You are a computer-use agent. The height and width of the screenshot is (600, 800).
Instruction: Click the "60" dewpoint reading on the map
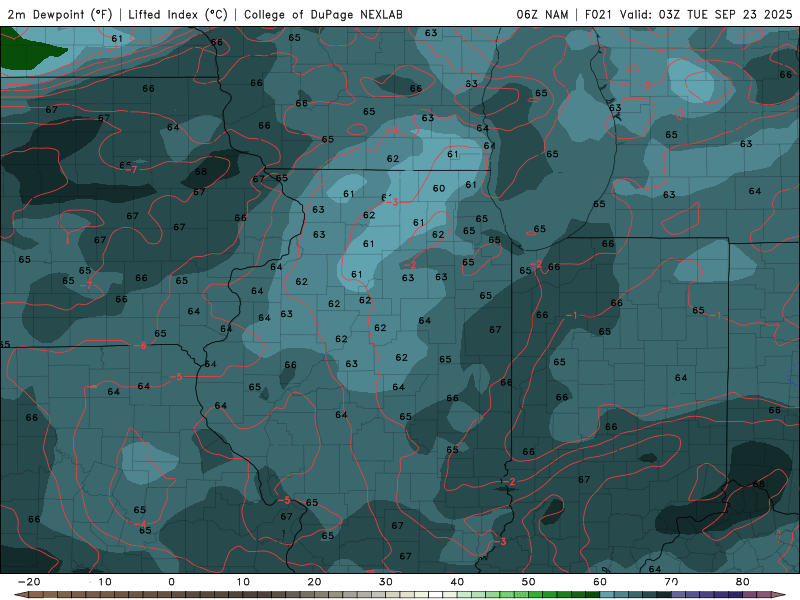click(x=439, y=188)
